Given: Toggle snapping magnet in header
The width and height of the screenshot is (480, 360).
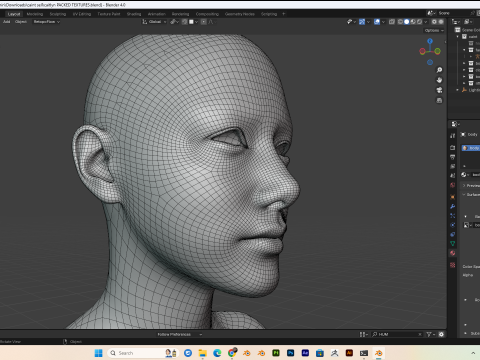Looking at the screenshot, I should click(x=185, y=22).
